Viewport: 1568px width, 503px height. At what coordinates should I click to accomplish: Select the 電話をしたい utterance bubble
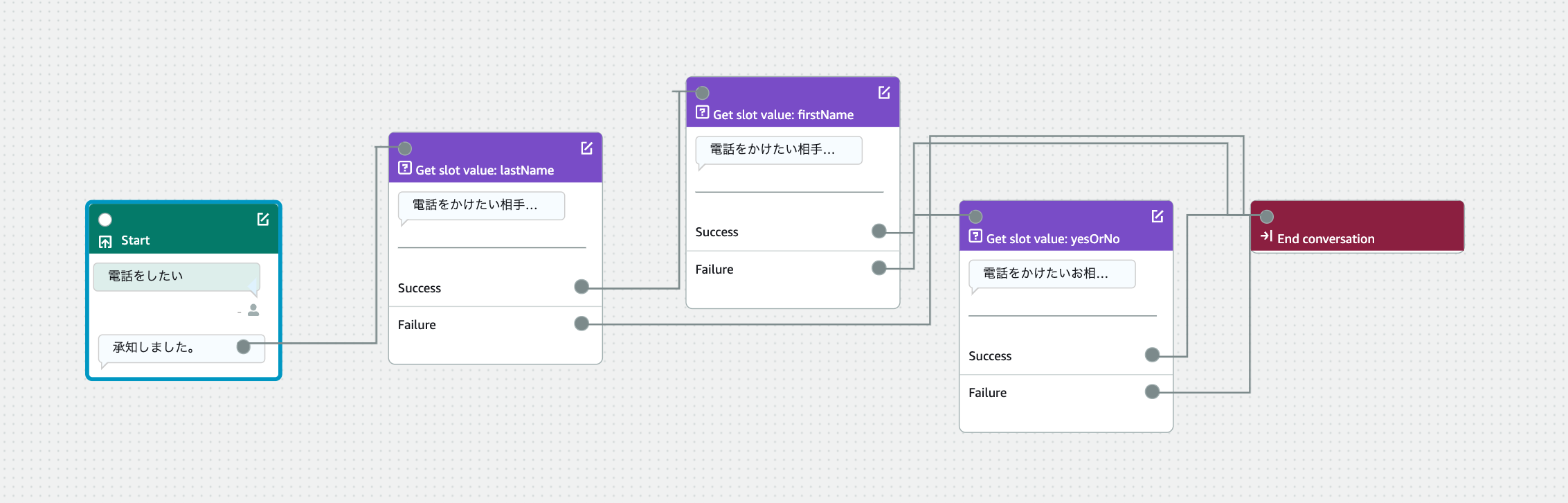pos(177,276)
